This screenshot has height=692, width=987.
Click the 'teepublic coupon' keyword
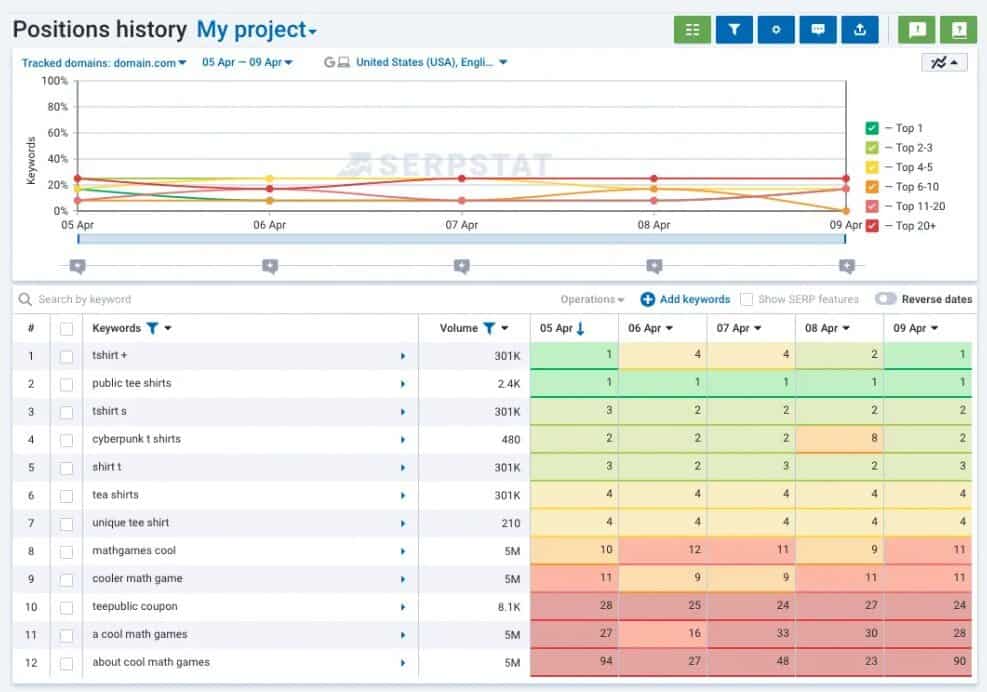[x=135, y=606]
